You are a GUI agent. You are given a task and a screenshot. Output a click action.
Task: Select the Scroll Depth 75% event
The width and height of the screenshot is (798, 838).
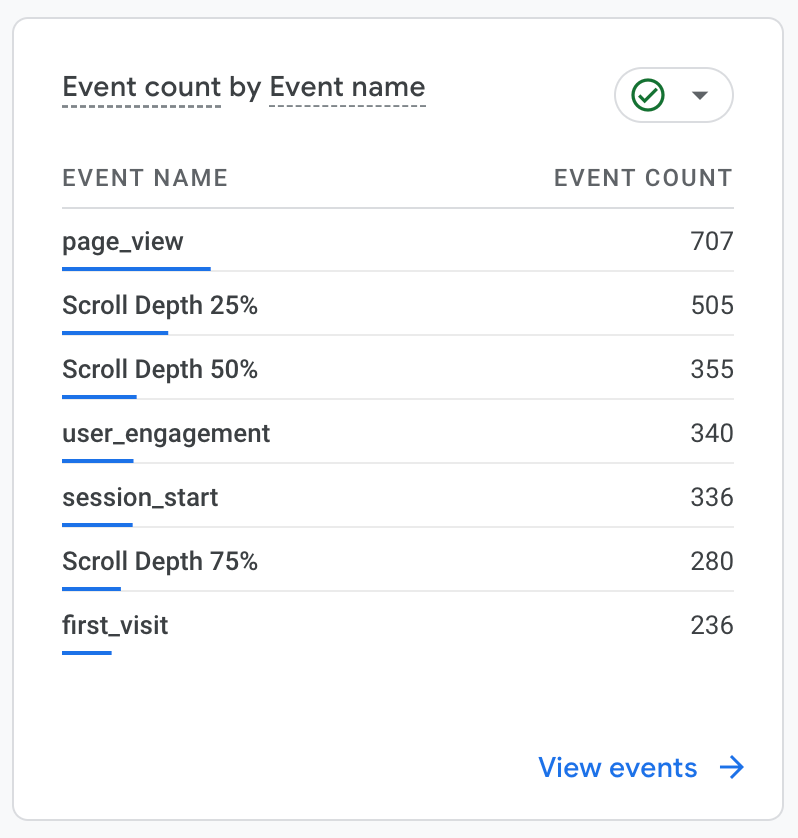tap(160, 562)
